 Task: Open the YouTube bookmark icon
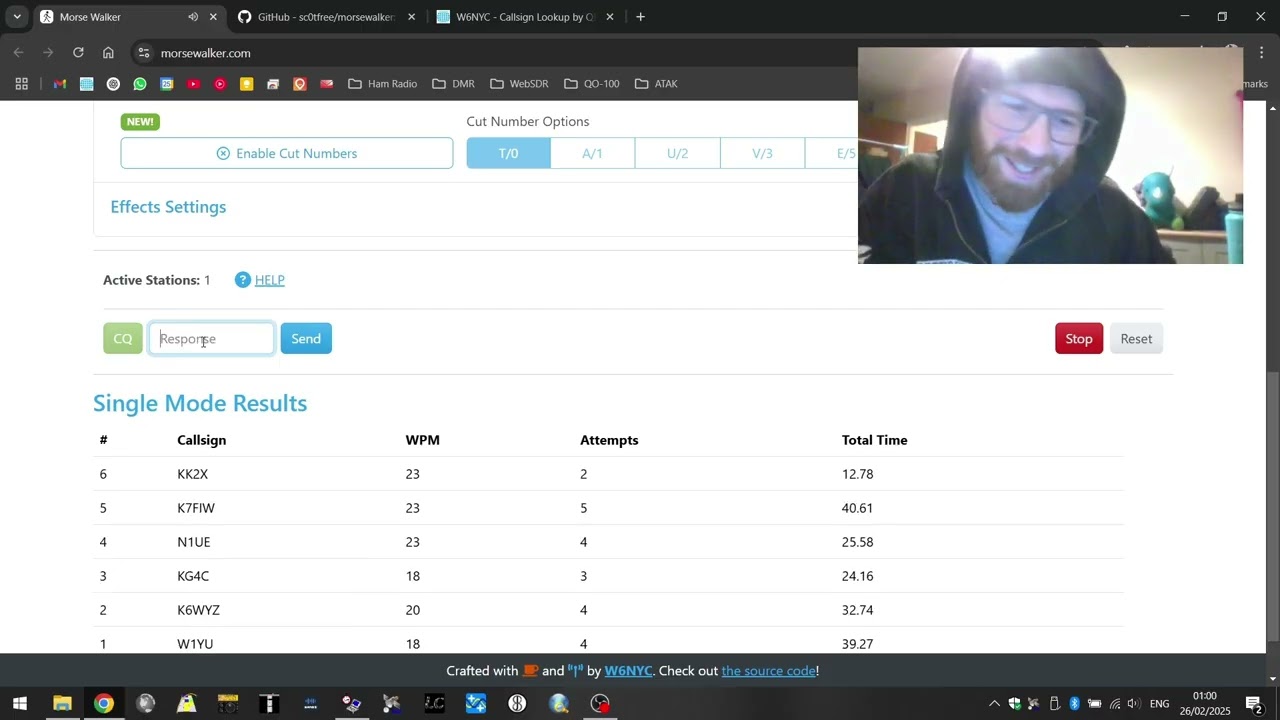[x=193, y=84]
